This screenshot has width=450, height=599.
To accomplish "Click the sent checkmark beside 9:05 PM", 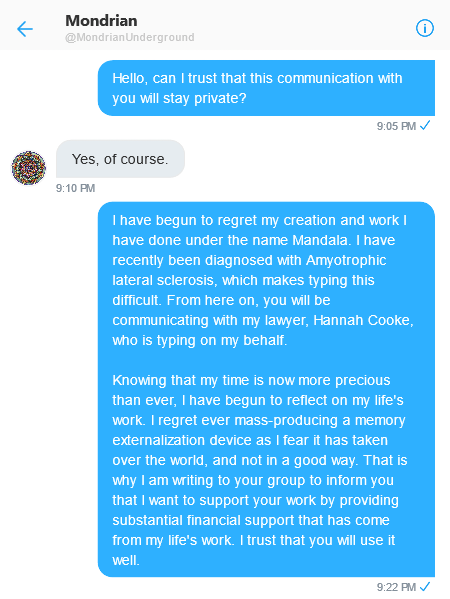I will [x=425, y=125].
